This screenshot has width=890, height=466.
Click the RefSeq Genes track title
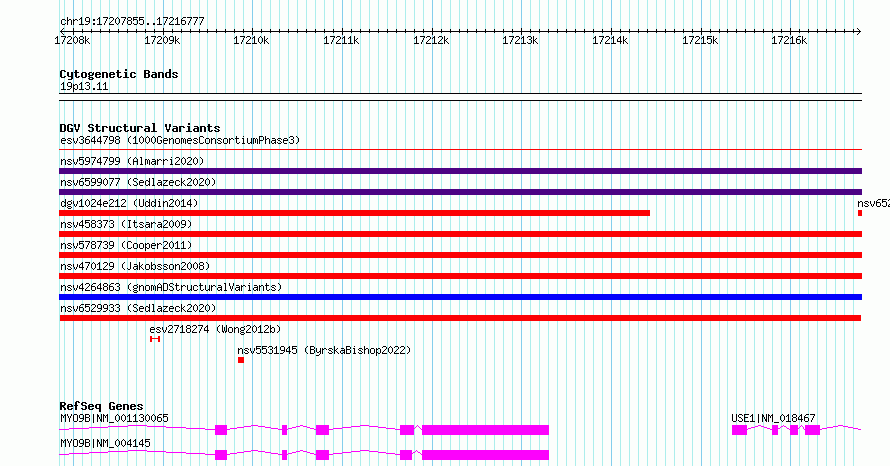(101, 406)
